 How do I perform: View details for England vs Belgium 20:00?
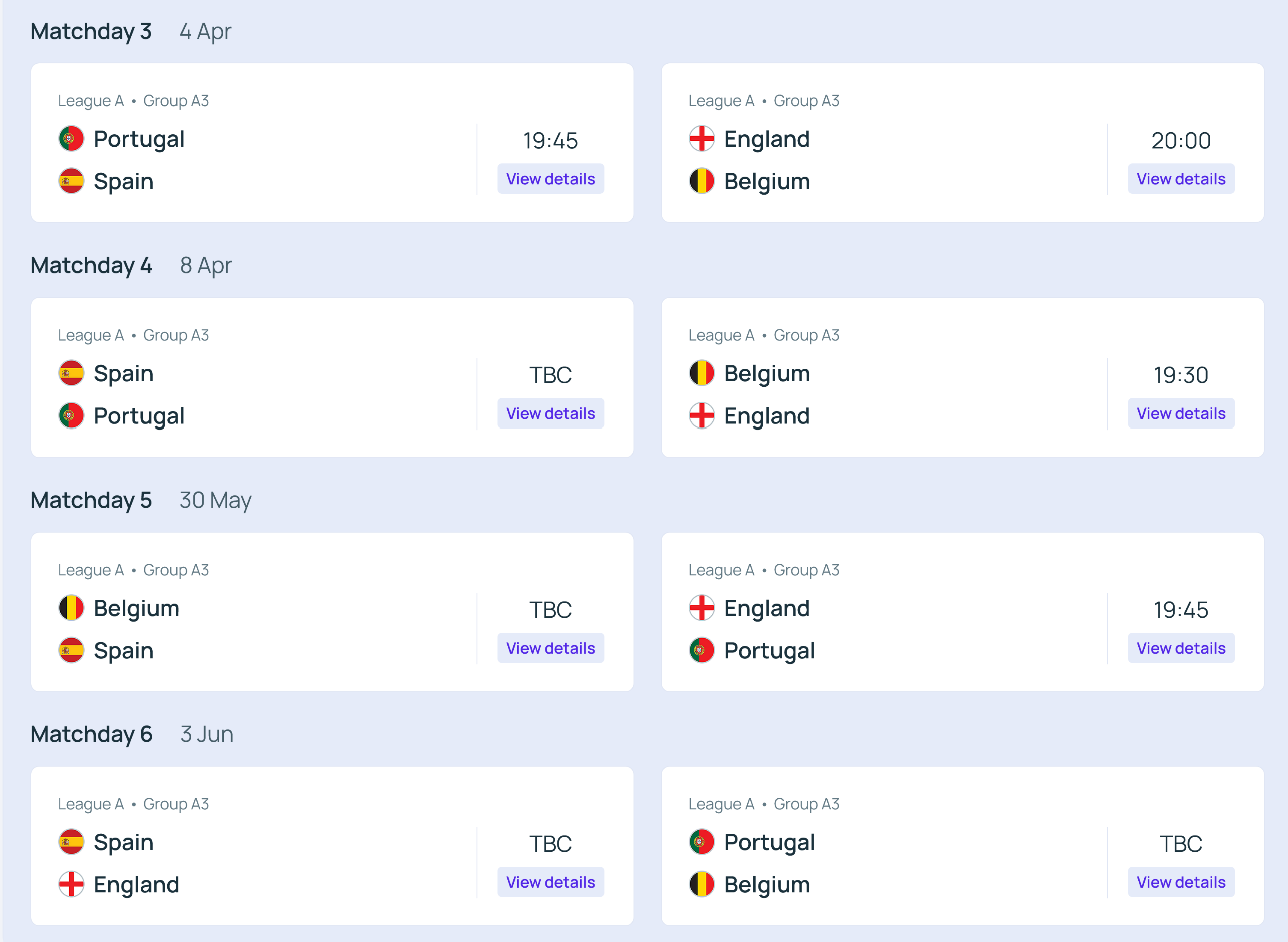(1181, 179)
